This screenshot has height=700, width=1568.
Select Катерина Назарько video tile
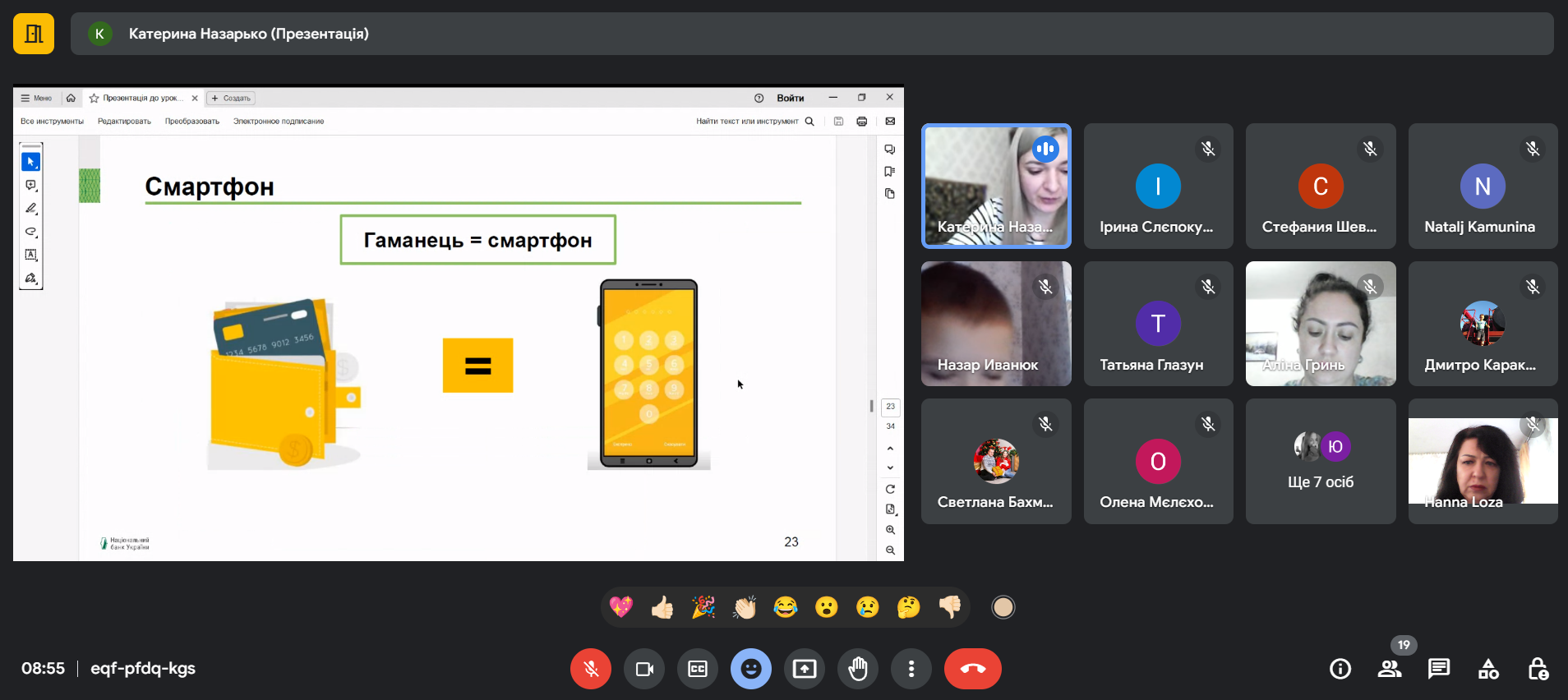point(996,186)
